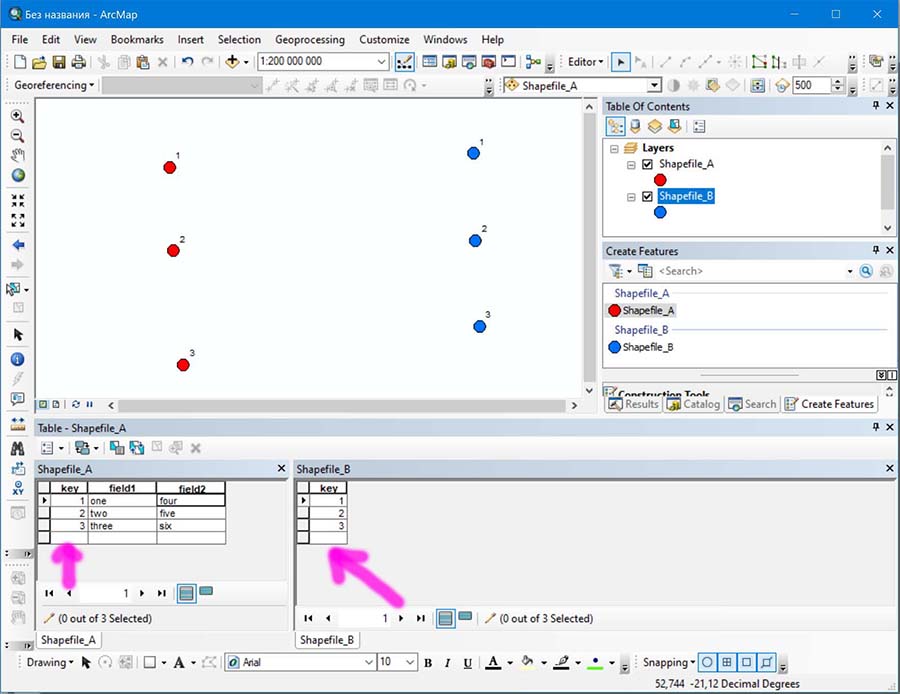Open the Snapping dropdown menu
Screen dimensions: 900x694
(669, 662)
